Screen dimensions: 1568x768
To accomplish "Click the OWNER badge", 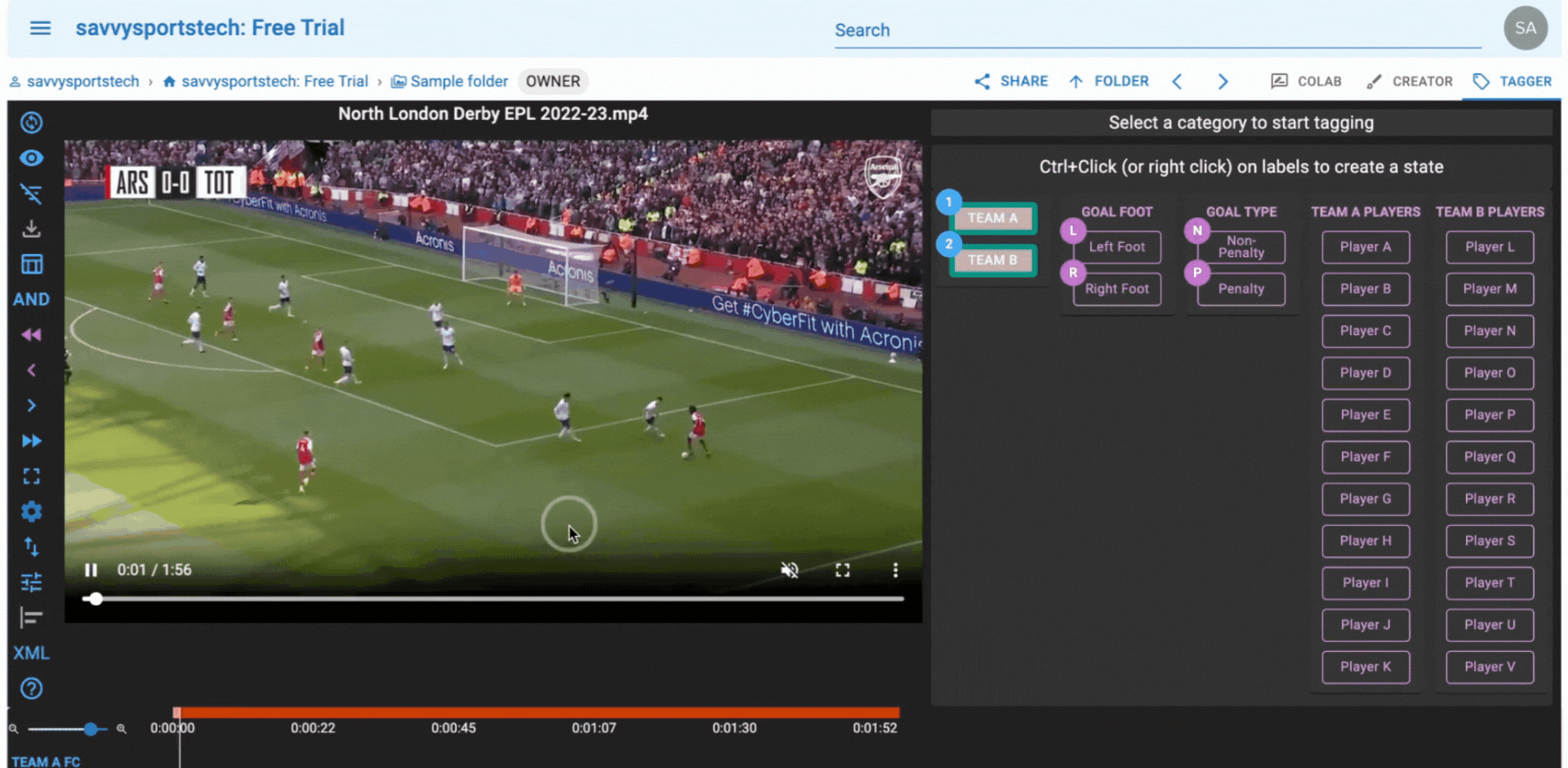I will pos(553,82).
